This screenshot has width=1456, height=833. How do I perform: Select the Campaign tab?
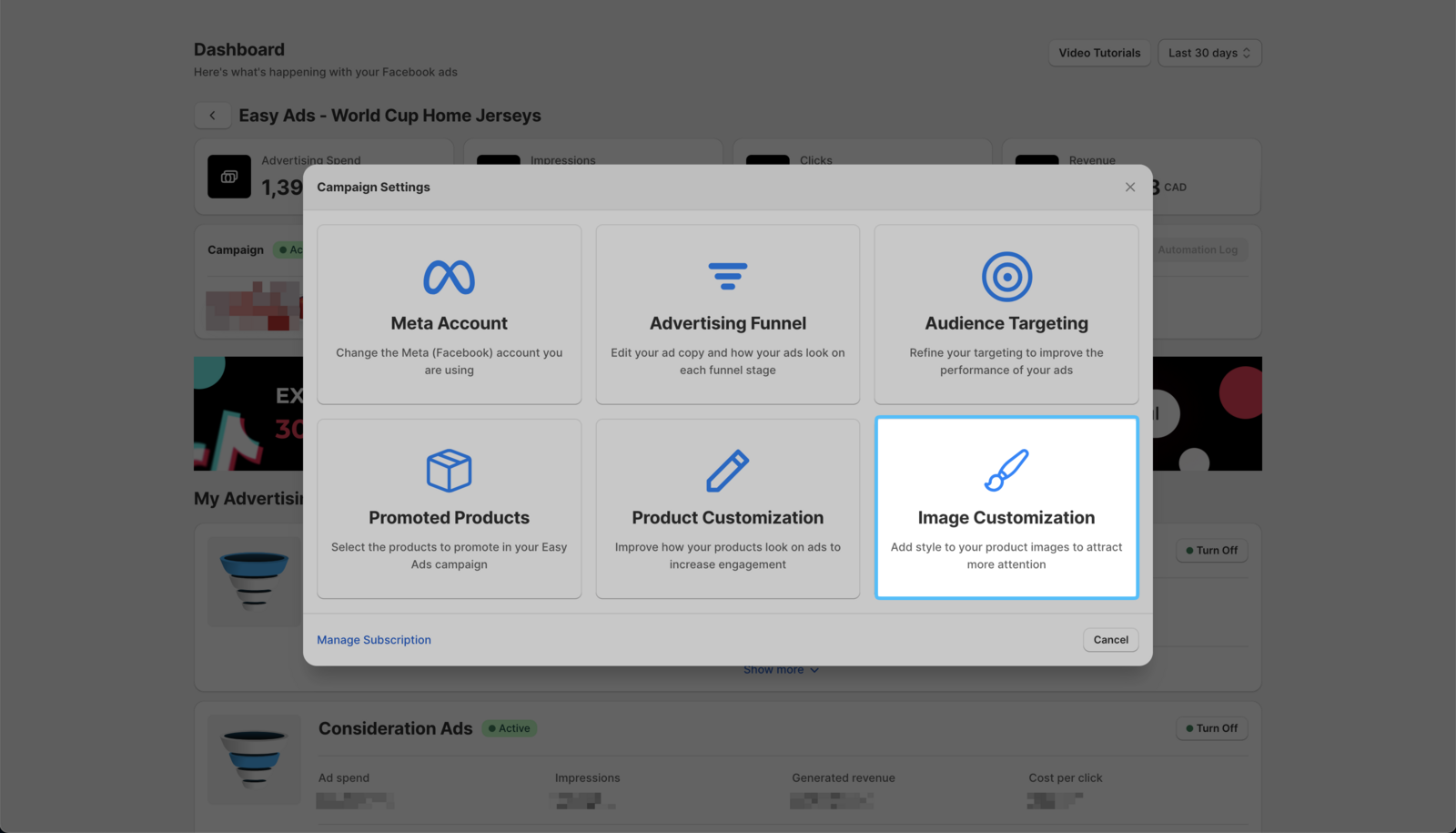pyautogui.click(x=236, y=250)
